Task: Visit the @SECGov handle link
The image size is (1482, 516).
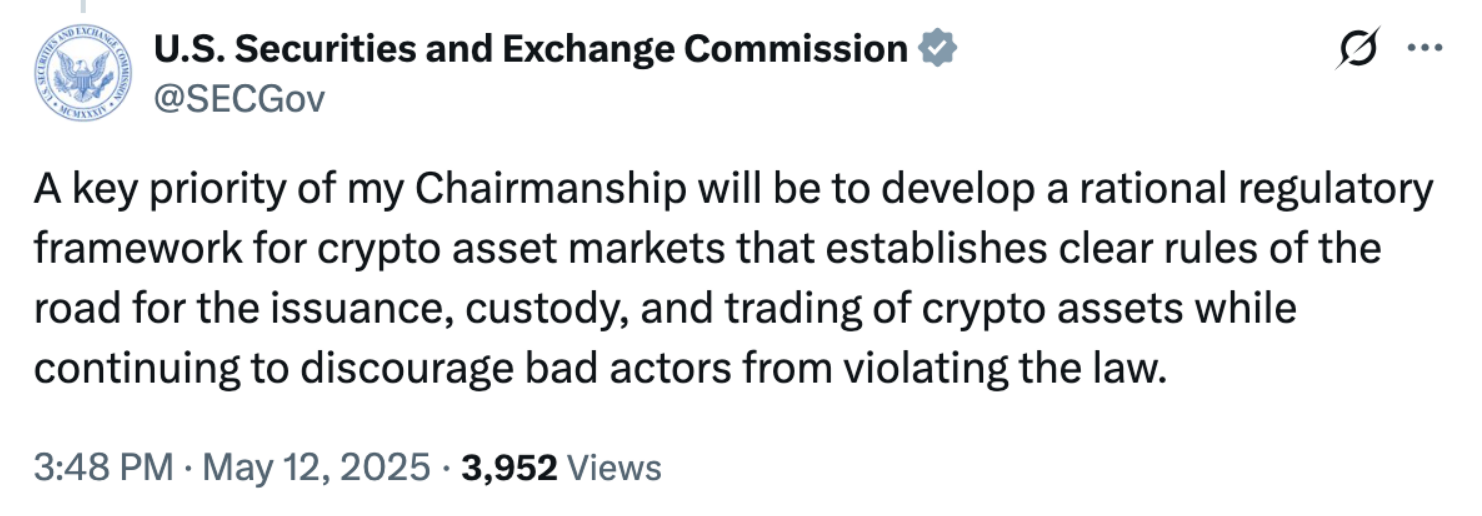Action: pos(239,99)
